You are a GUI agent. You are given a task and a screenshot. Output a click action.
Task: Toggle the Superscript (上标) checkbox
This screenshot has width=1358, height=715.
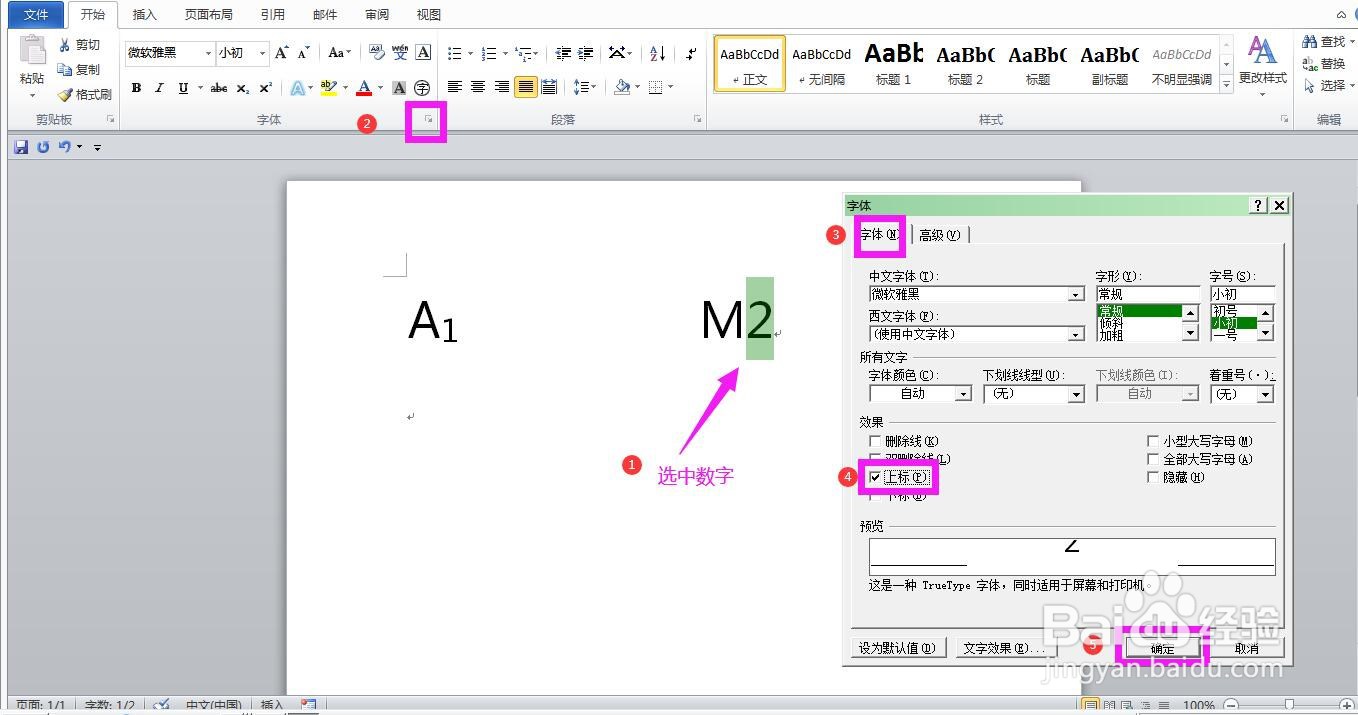pos(875,478)
